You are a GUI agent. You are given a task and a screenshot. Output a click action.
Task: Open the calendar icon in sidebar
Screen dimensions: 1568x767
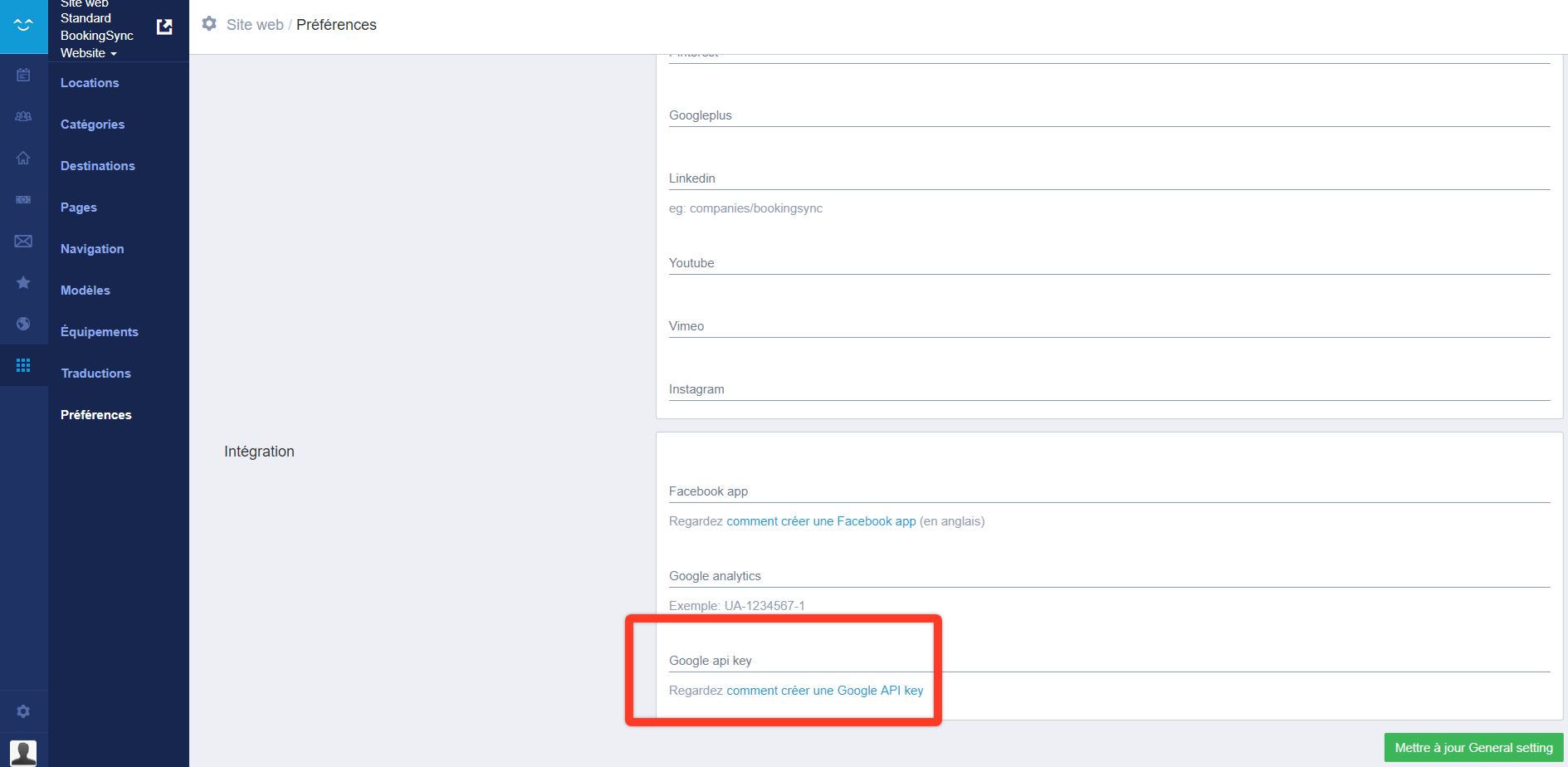tap(23, 76)
